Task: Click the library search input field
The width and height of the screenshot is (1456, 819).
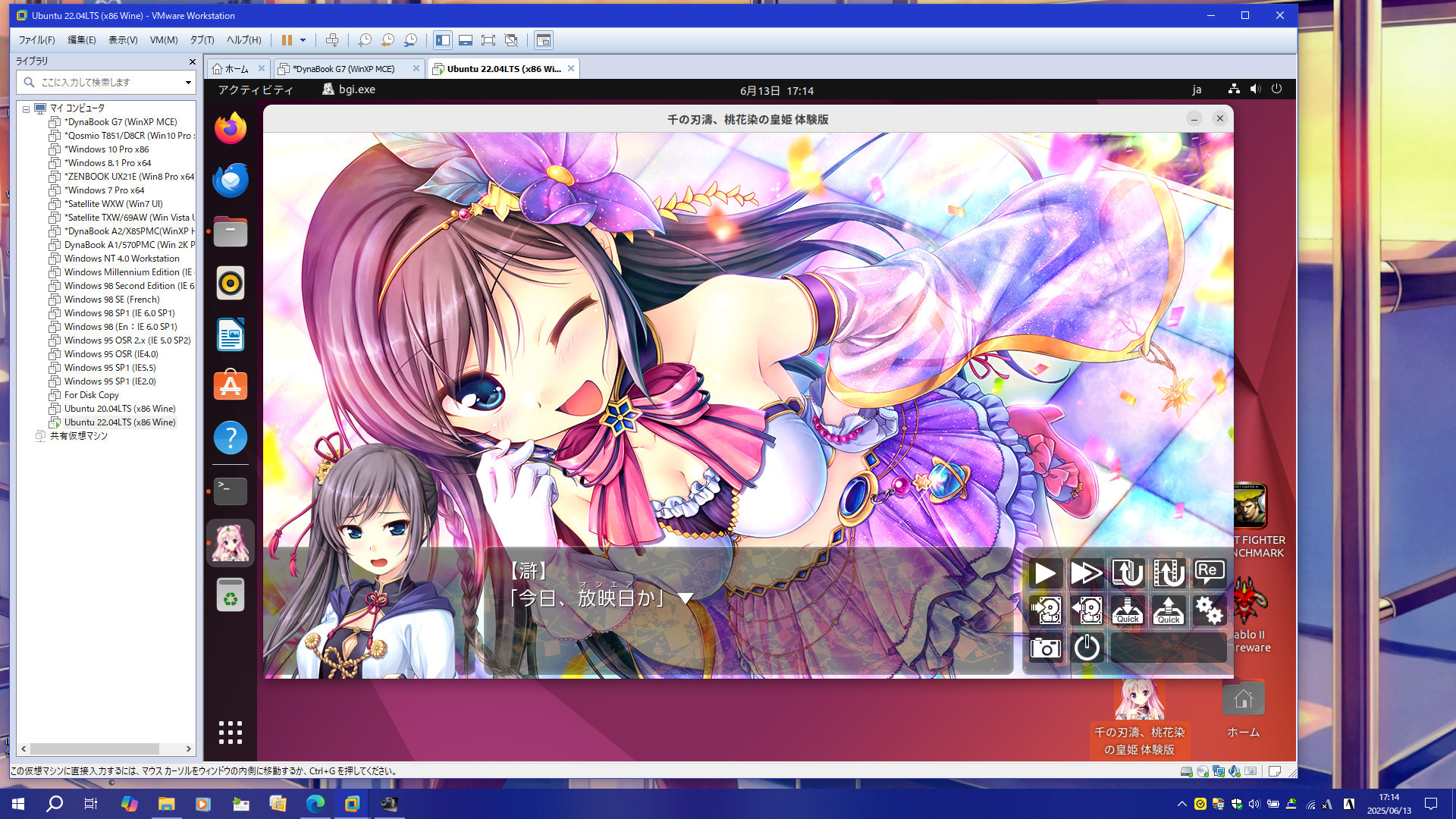Action: click(x=105, y=82)
